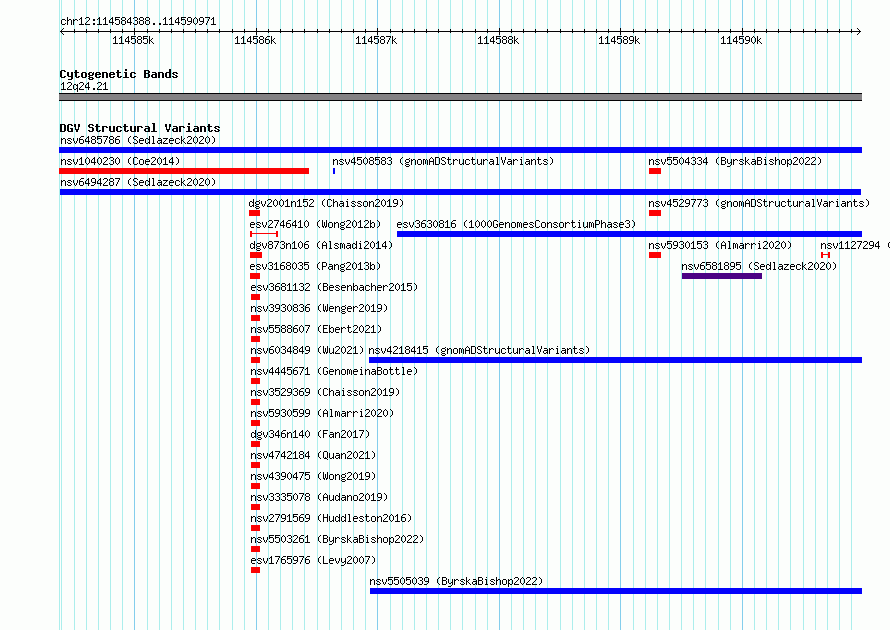Click the esv2746410 red interval glyph
890x630 pixels.
click(264, 234)
